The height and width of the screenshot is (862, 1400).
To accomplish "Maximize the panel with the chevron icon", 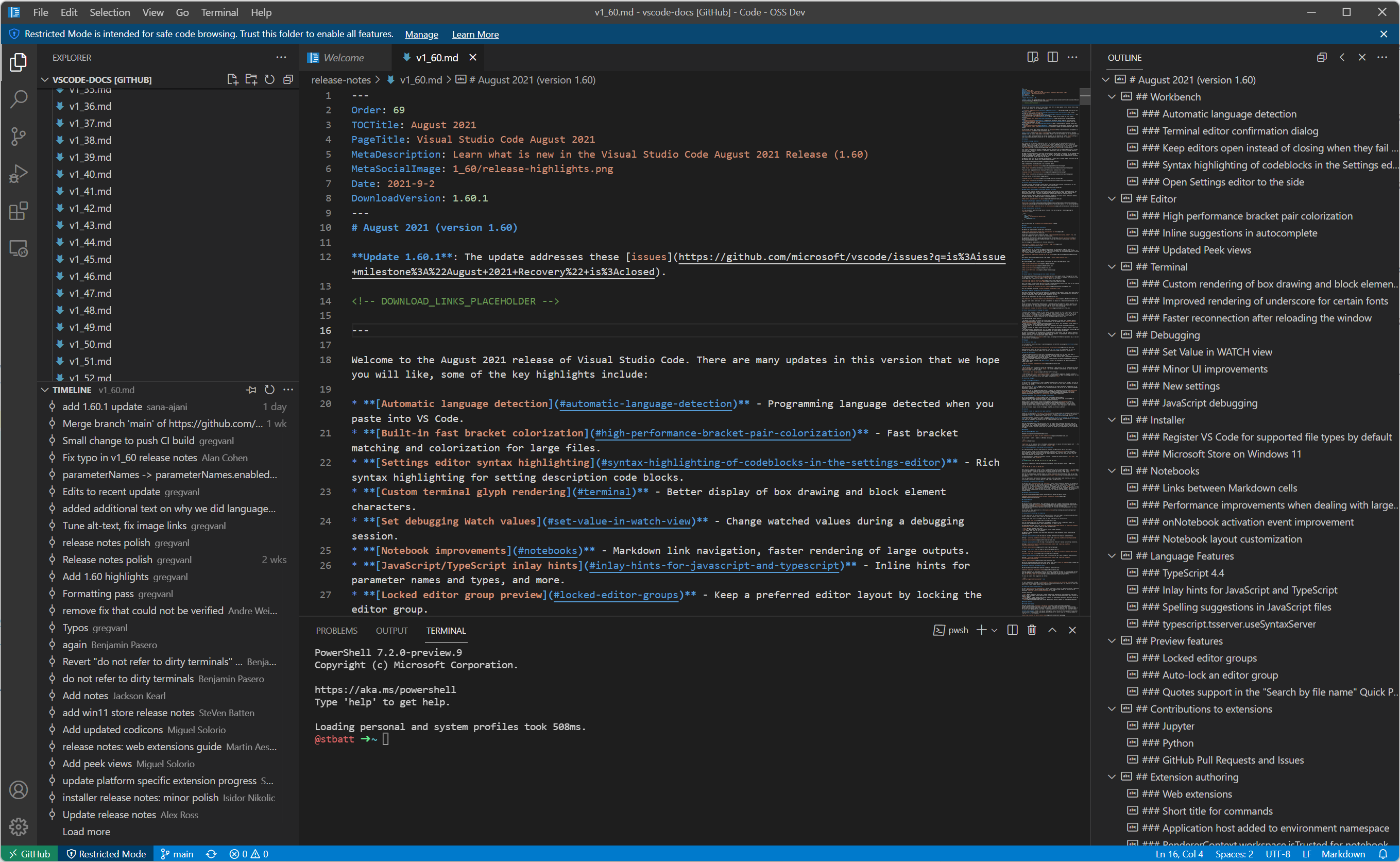I will 1052,630.
